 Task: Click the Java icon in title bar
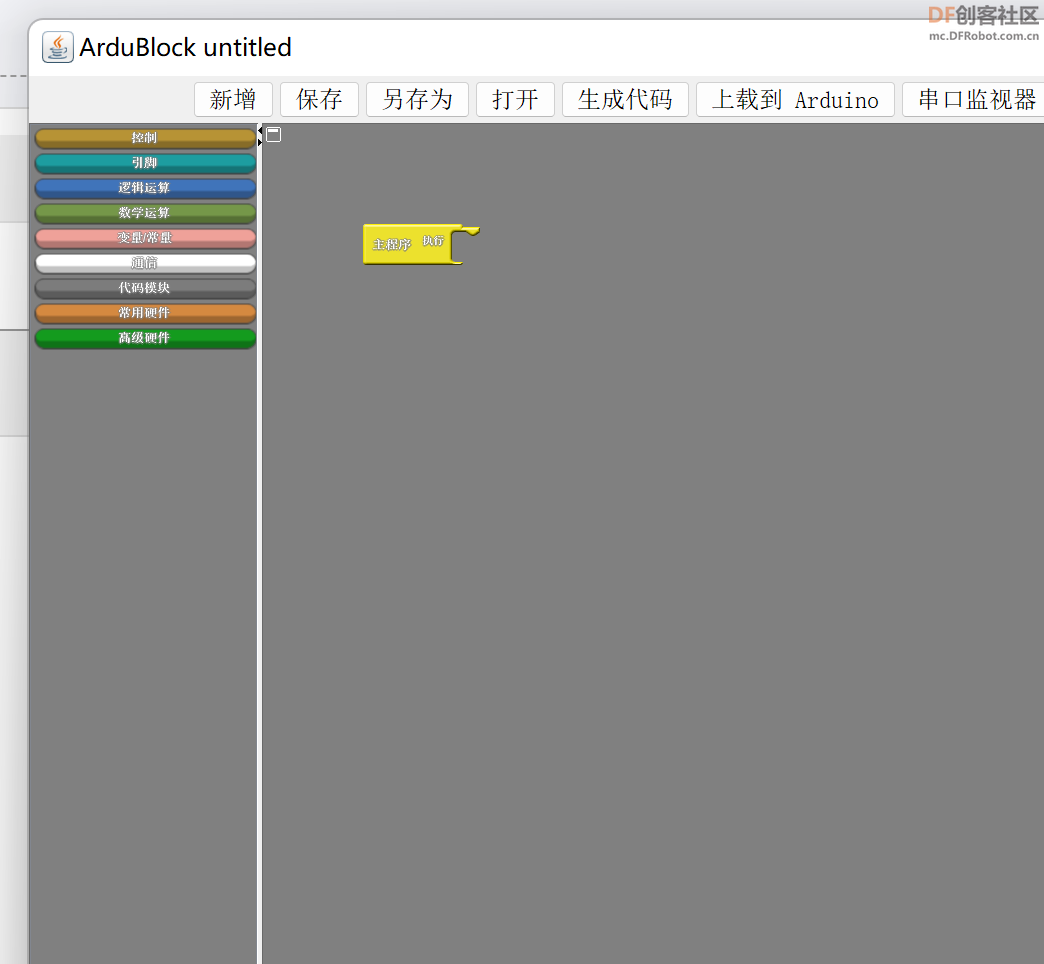[x=58, y=47]
